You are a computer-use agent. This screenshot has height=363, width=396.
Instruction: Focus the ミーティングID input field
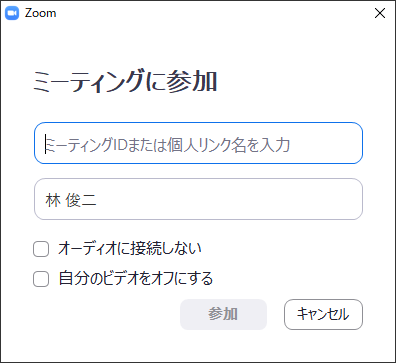198,143
